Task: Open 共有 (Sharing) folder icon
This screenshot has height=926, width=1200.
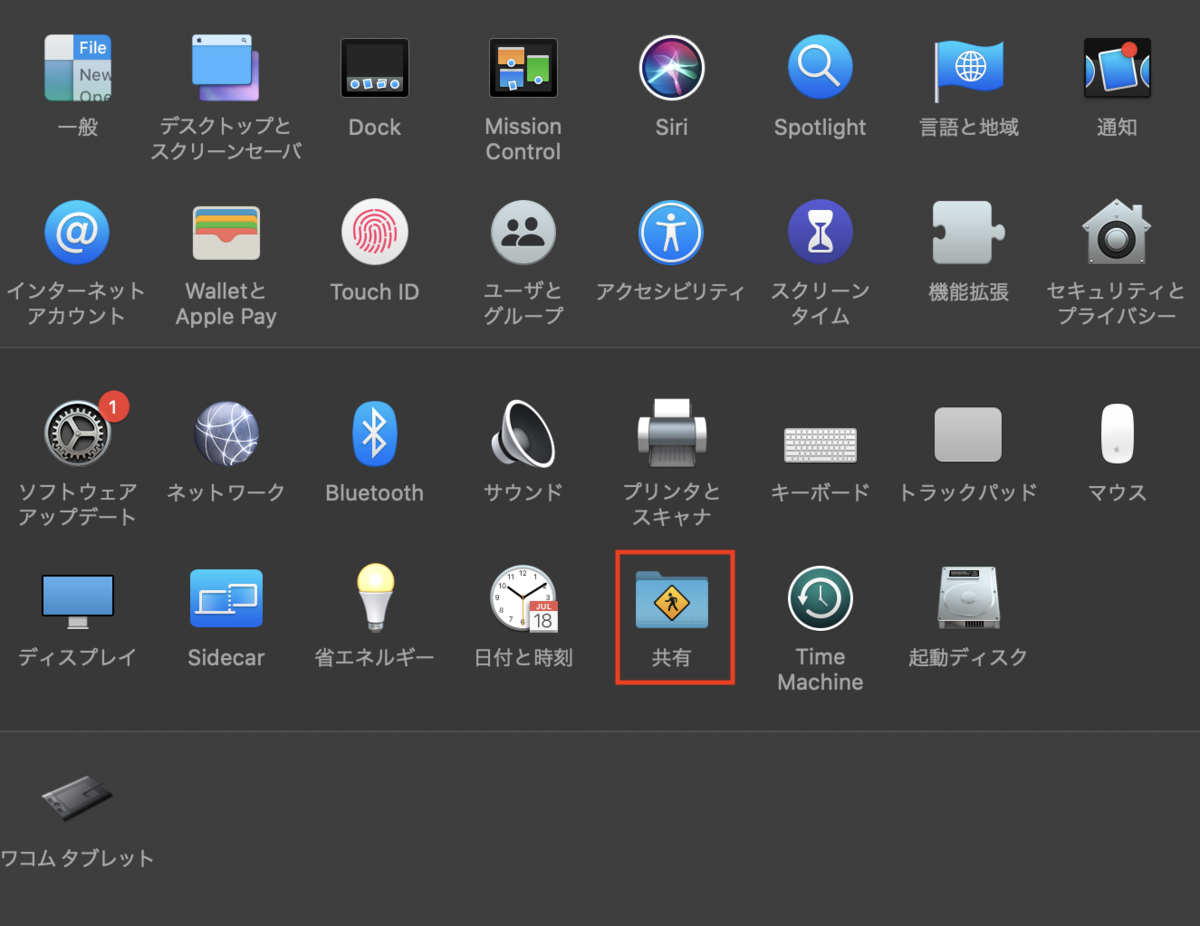Action: coord(672,599)
